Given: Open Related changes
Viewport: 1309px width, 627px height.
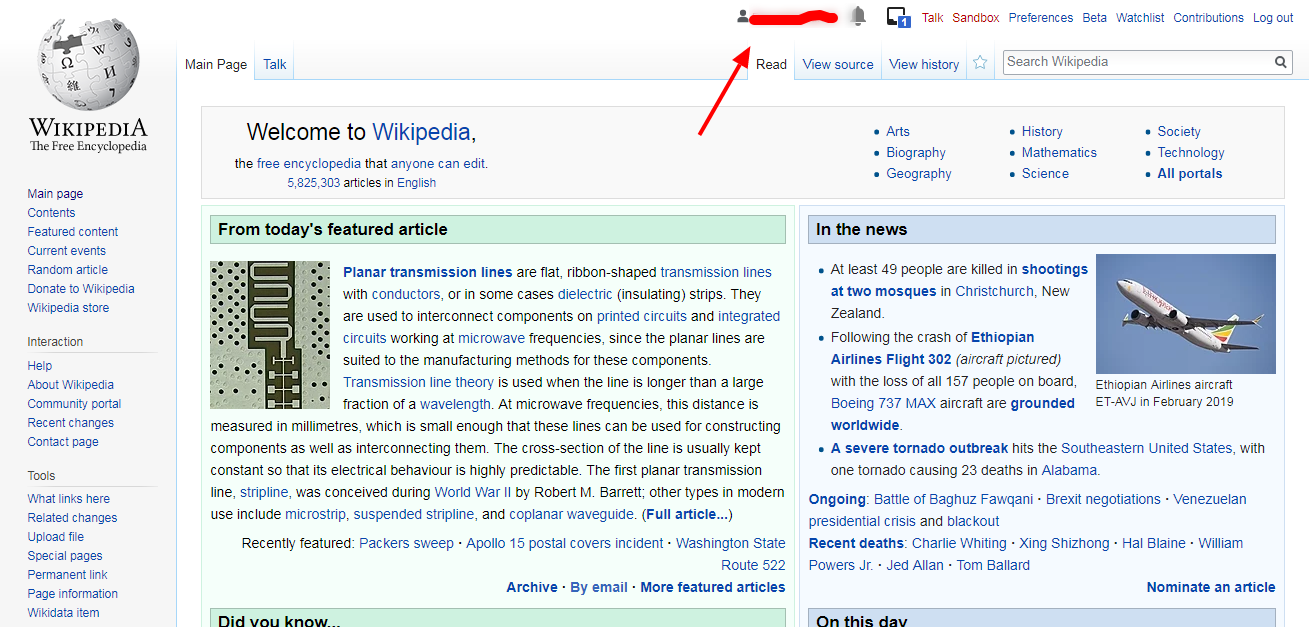Looking at the screenshot, I should point(73,518).
